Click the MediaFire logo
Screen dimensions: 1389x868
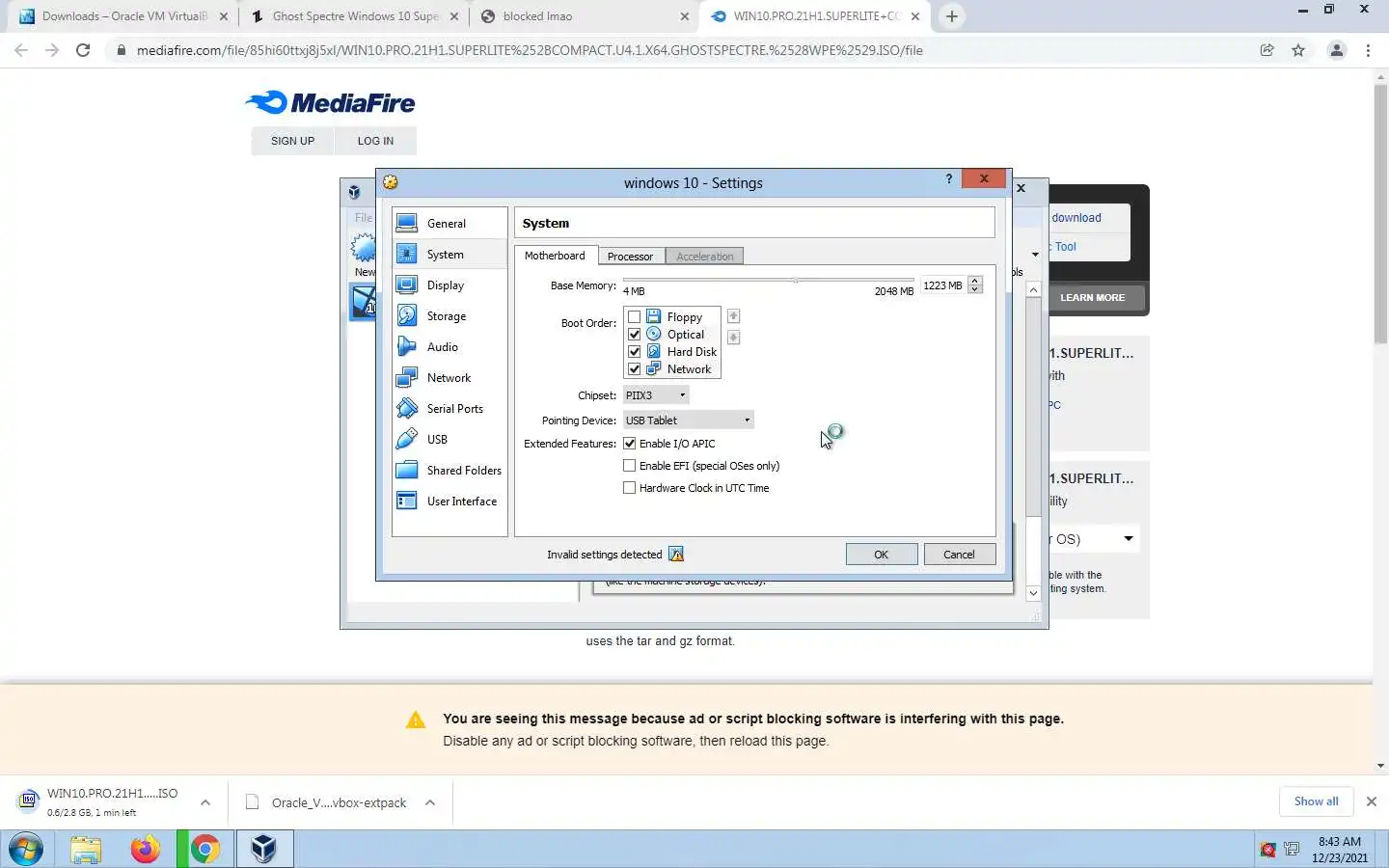[330, 102]
